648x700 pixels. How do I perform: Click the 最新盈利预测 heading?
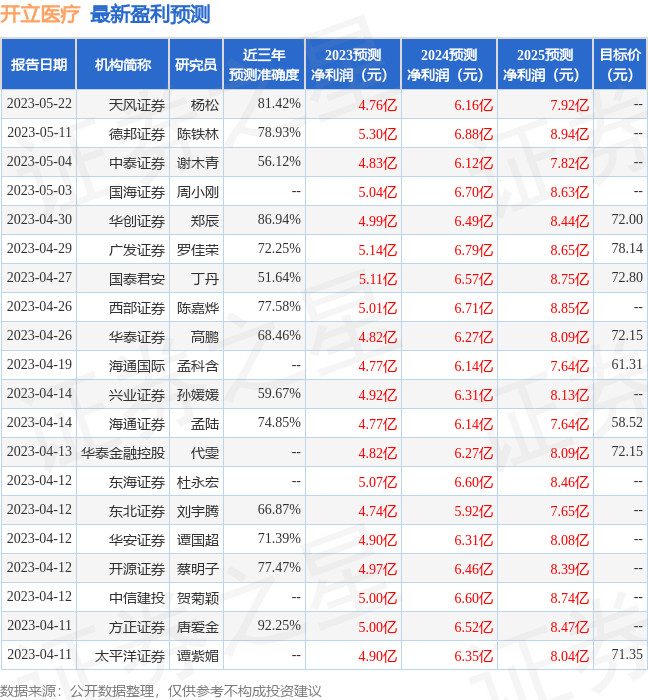tap(150, 14)
